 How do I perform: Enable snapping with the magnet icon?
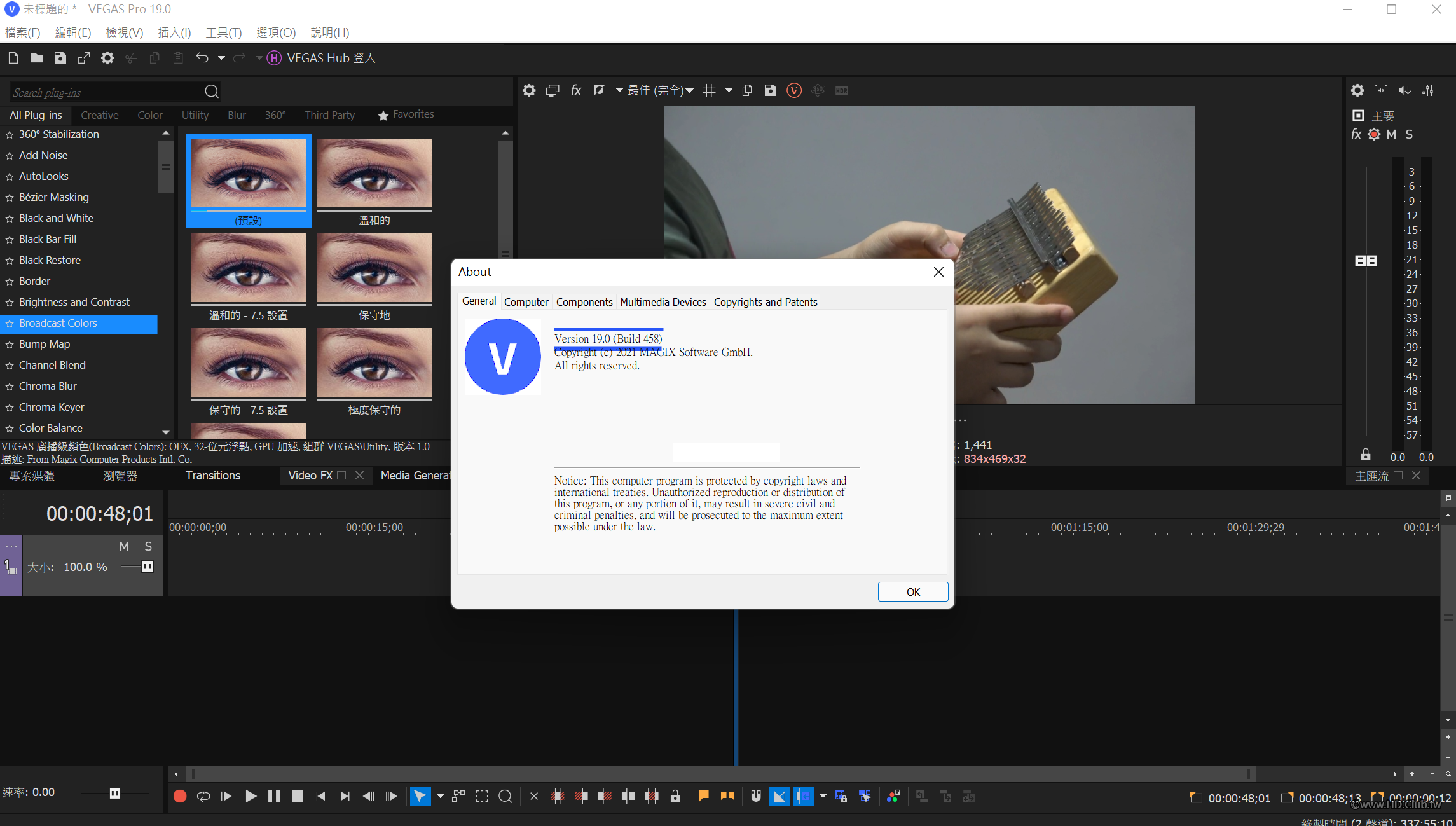click(x=756, y=796)
